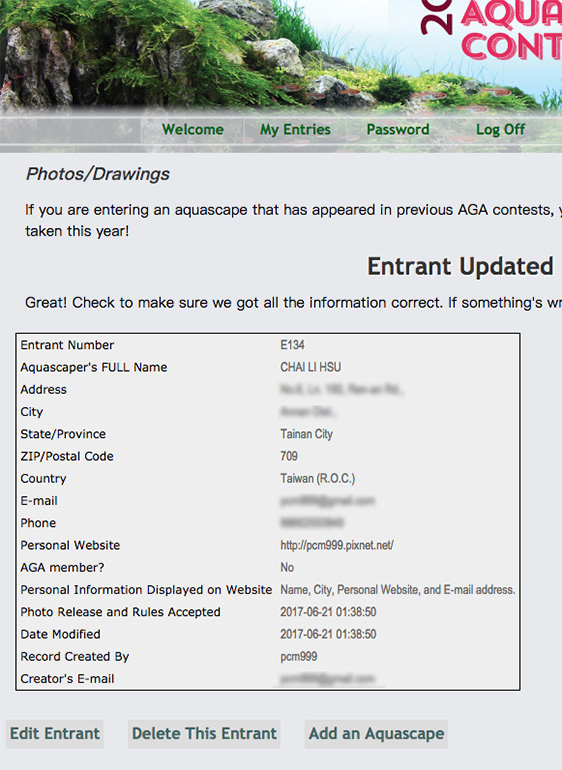Viewport: 562px width, 770px height.
Task: Click Add an Aquascape button
Action: (x=376, y=734)
